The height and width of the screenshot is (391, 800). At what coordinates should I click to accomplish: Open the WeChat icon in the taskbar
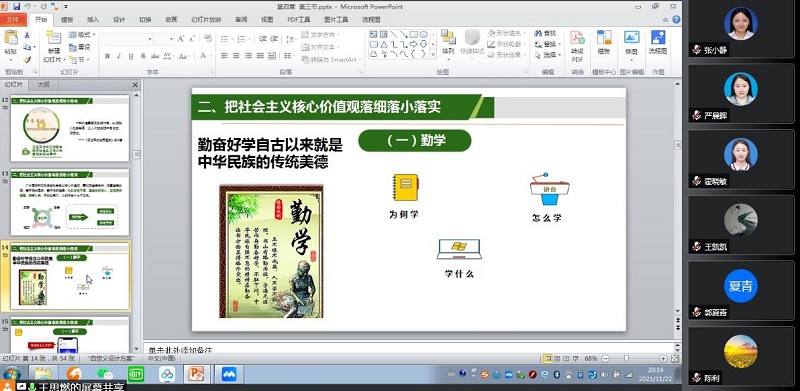pos(105,374)
